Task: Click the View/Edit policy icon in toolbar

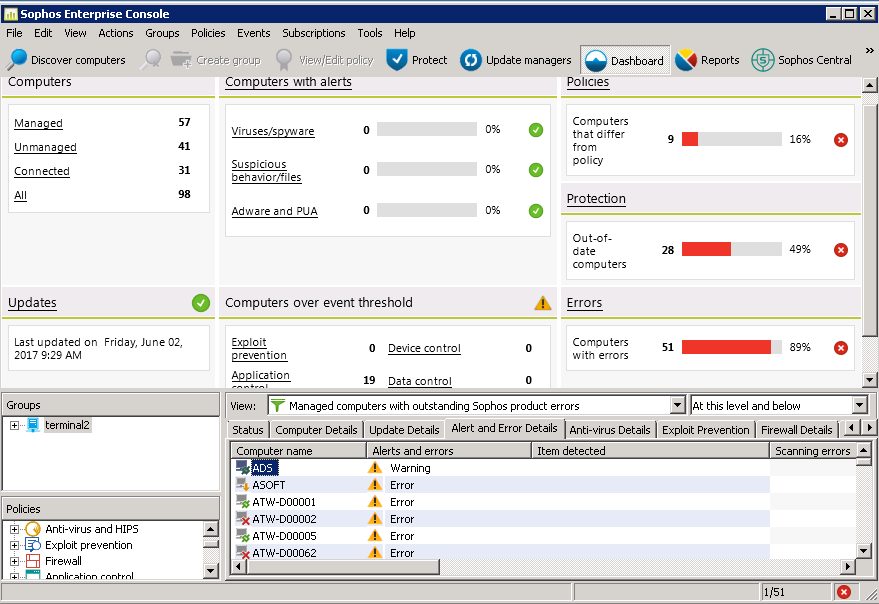Action: point(284,59)
